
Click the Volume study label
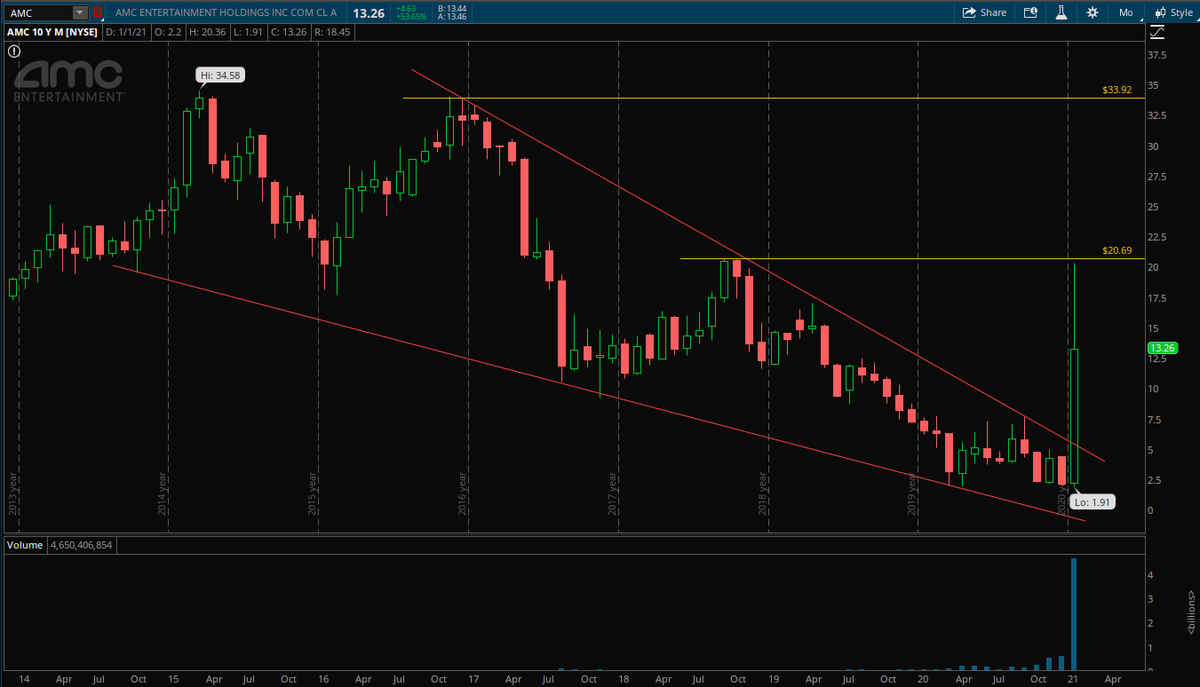click(x=24, y=545)
